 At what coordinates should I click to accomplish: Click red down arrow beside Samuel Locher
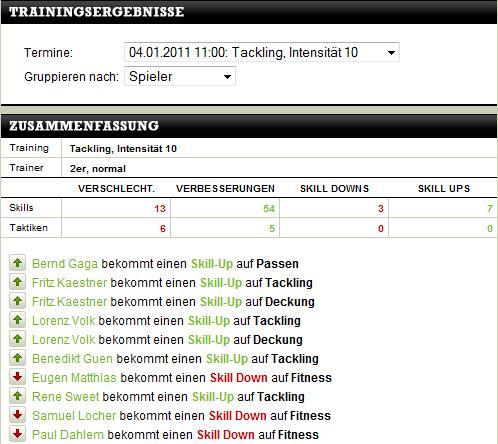[x=17, y=415]
